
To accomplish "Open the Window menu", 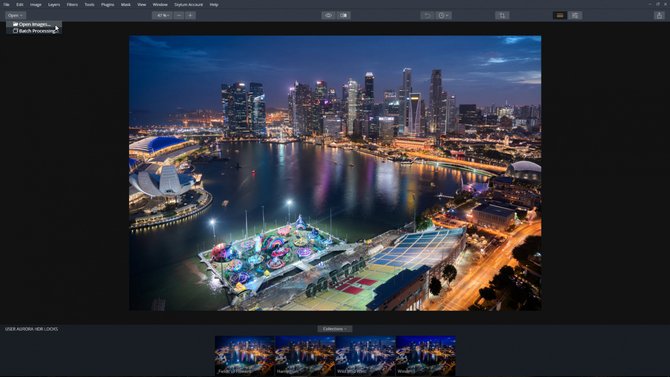I will click(160, 4).
